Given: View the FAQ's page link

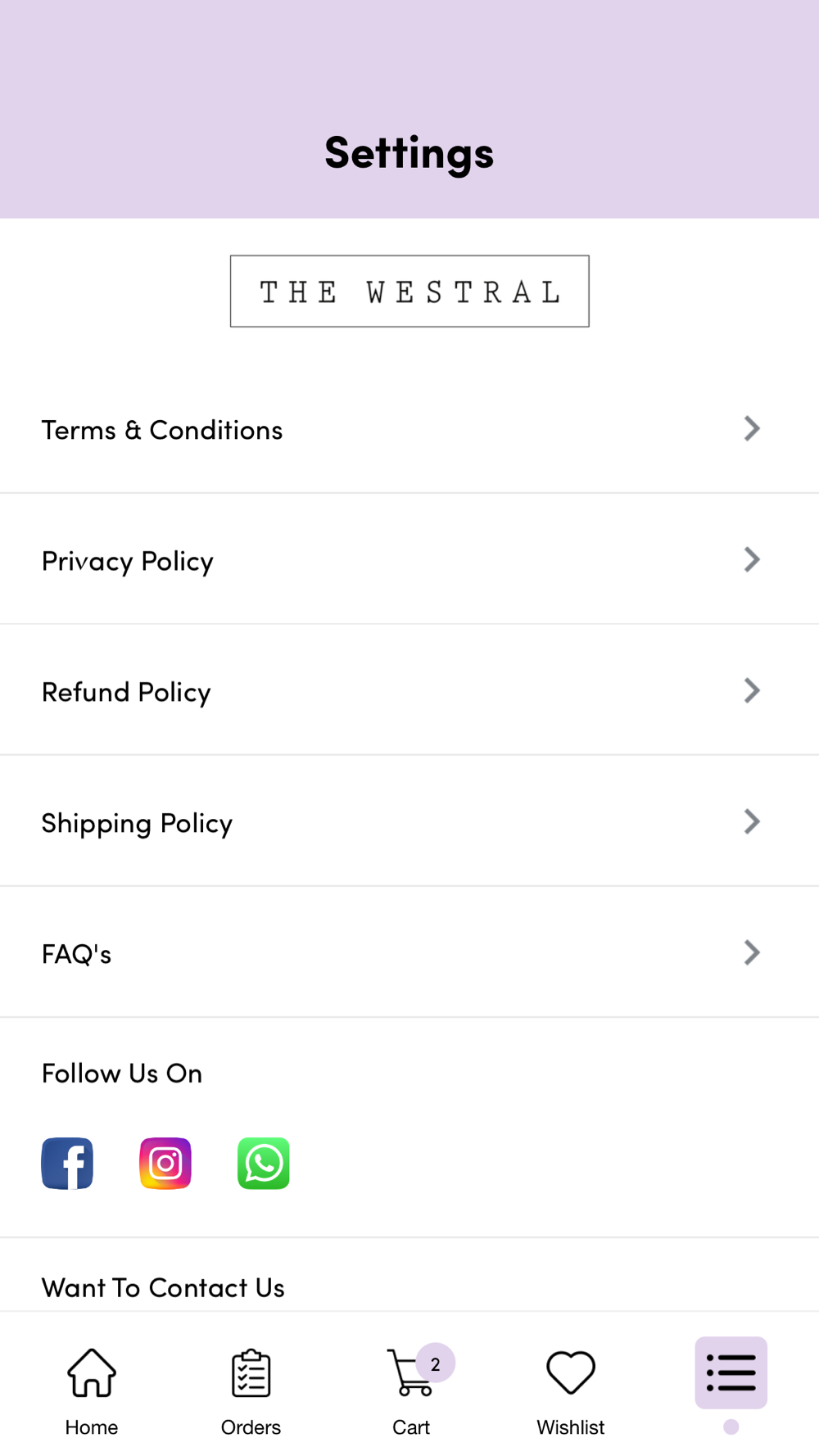Looking at the screenshot, I should 77,954.
